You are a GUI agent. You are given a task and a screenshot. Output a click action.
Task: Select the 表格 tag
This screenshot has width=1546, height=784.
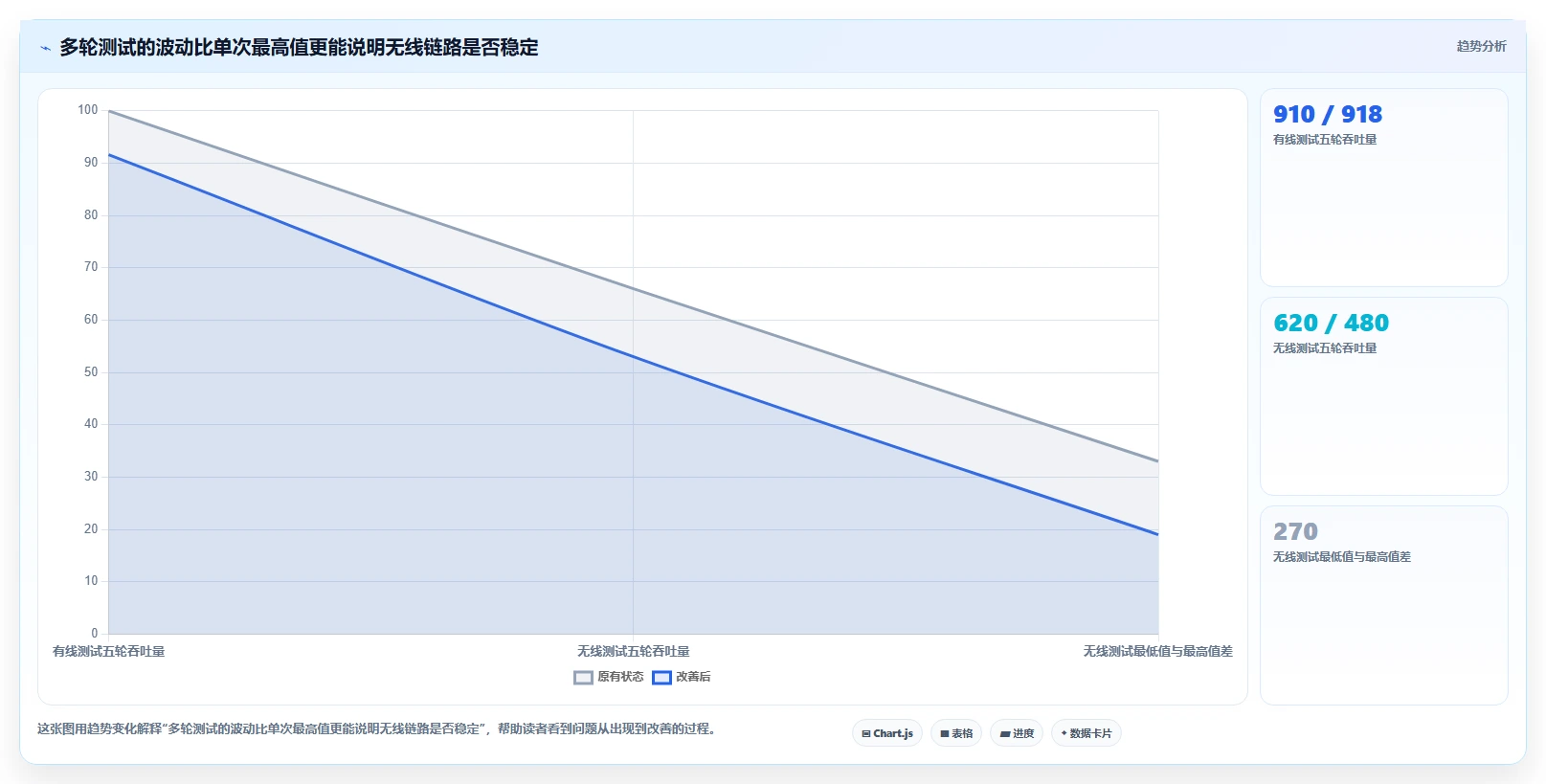tap(956, 733)
